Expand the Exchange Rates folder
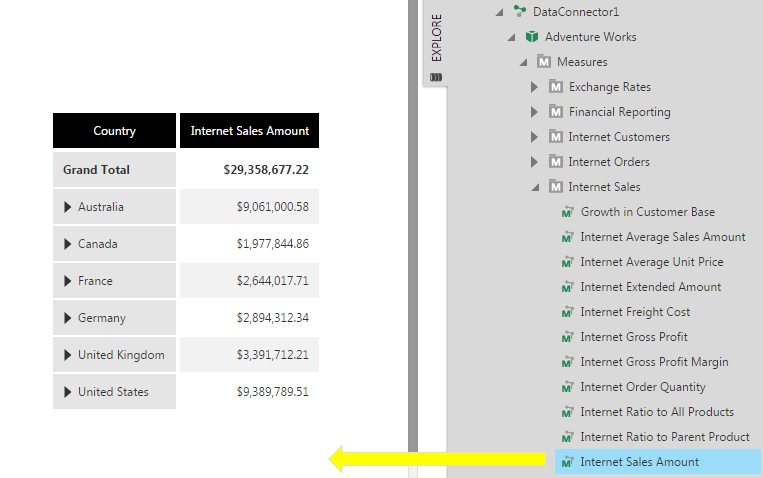This screenshot has width=763, height=478. coord(535,87)
